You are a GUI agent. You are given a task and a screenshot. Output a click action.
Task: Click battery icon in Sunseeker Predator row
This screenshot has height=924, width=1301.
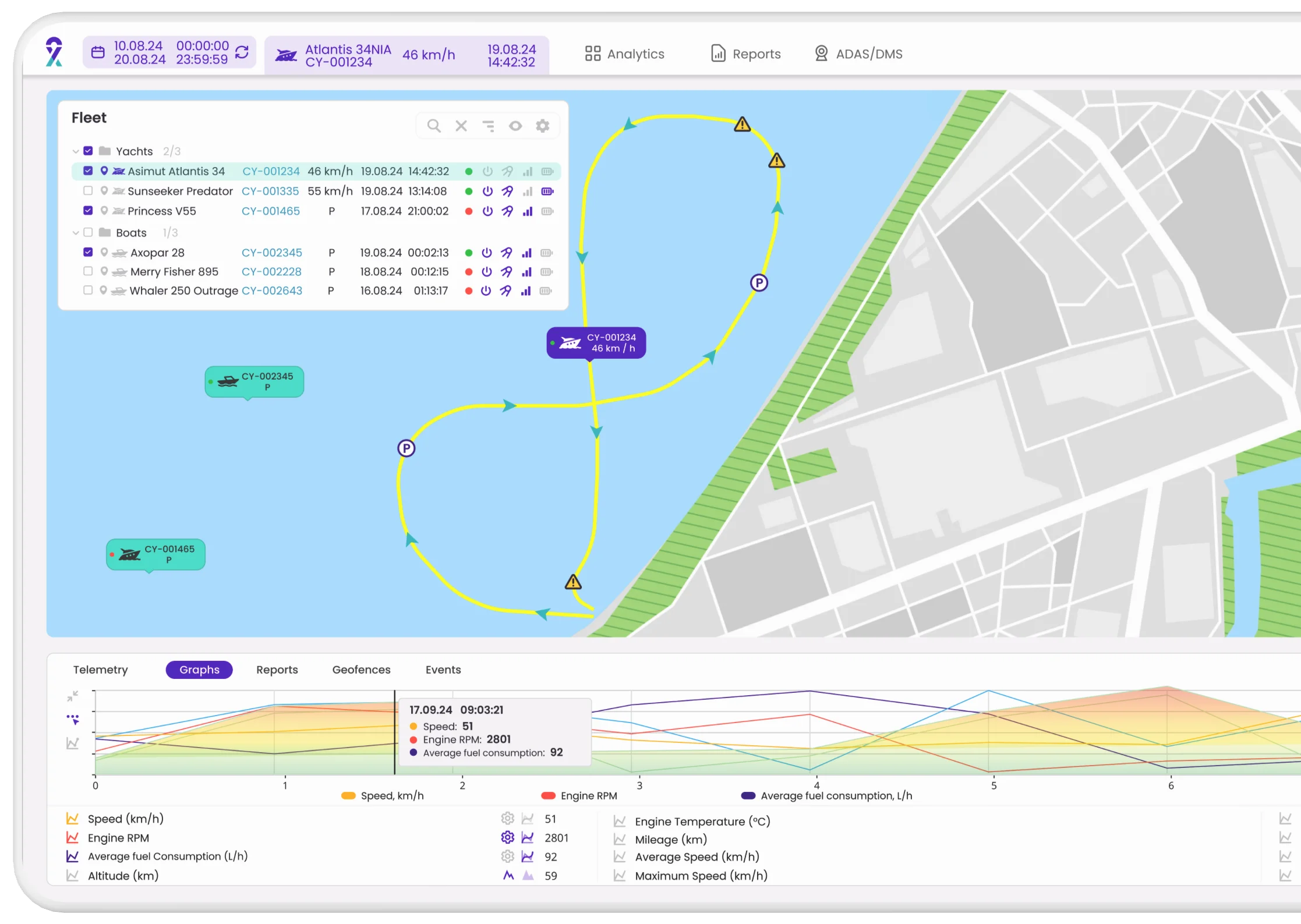(547, 191)
